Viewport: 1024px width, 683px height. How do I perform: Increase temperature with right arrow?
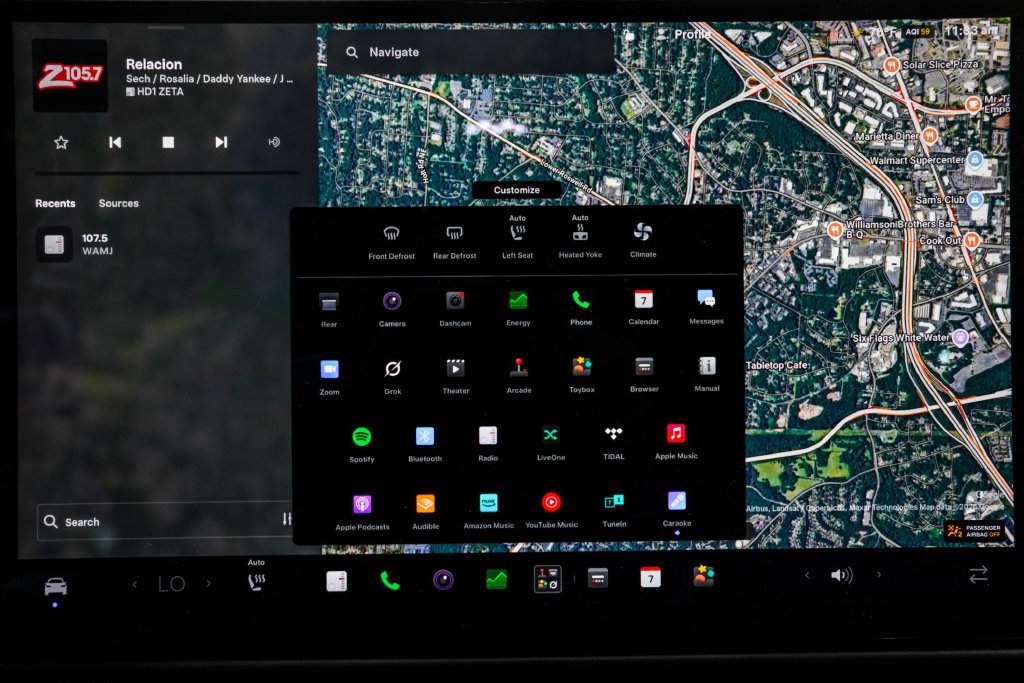tap(208, 583)
